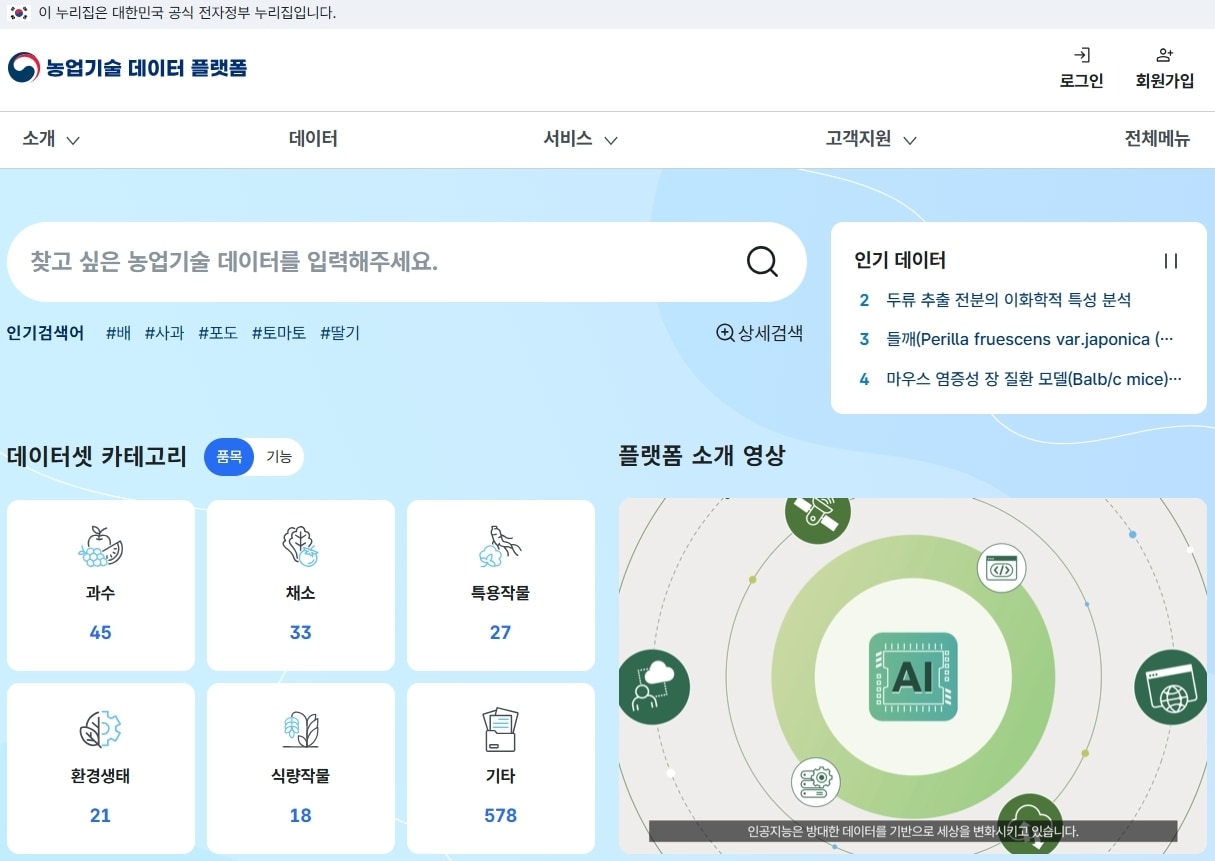Click the 기타 documents icon

pos(500,730)
